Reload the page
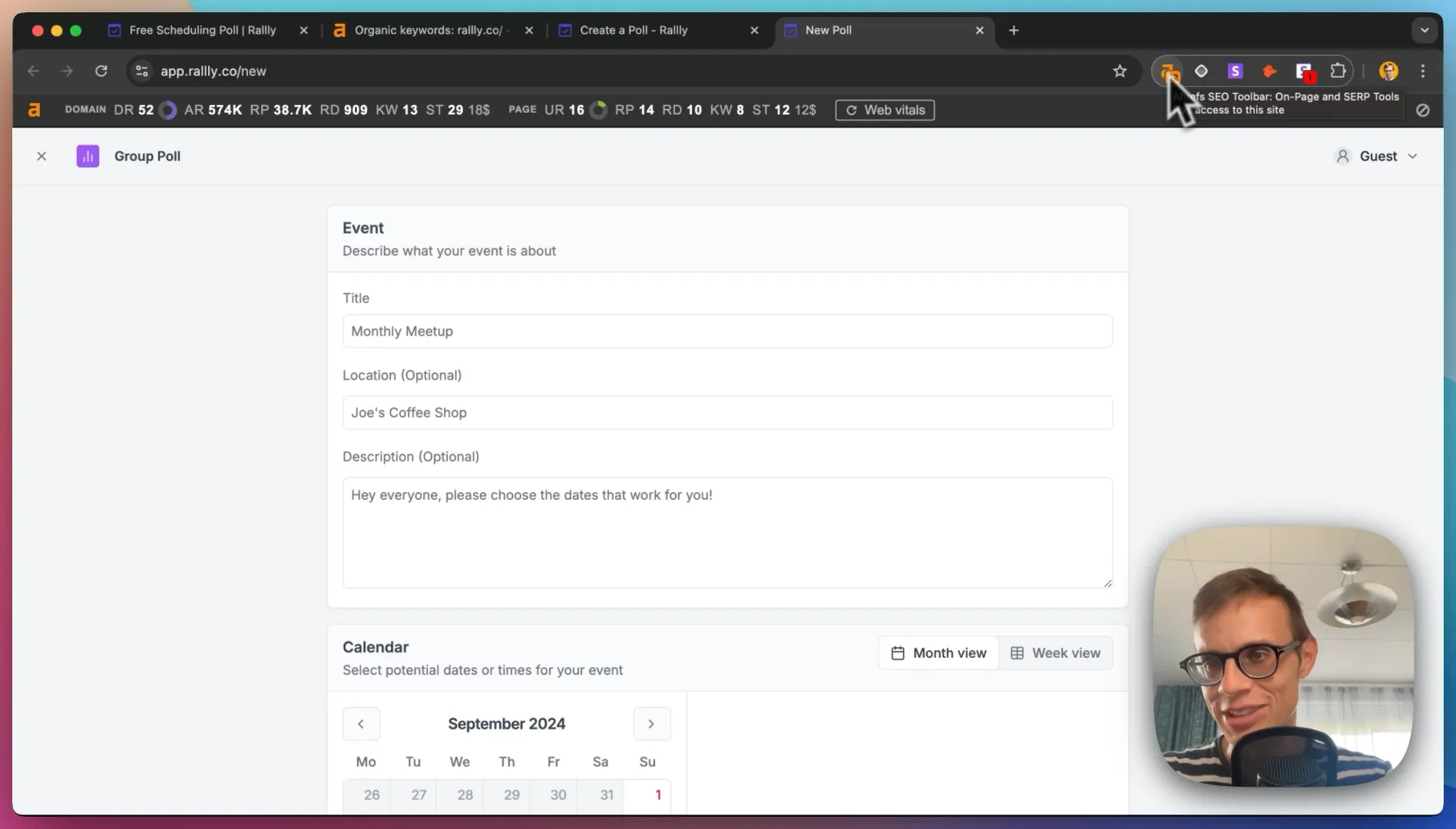This screenshot has height=829, width=1456. [x=101, y=71]
